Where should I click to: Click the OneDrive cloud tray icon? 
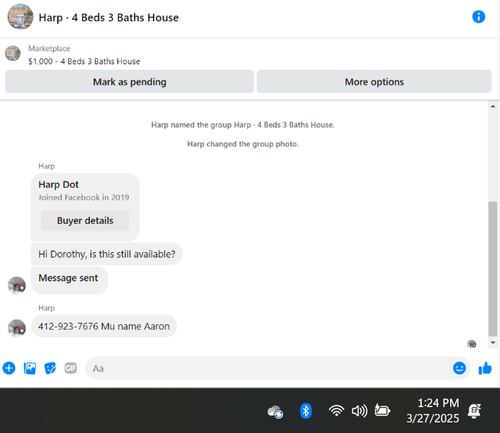pyautogui.click(x=275, y=412)
